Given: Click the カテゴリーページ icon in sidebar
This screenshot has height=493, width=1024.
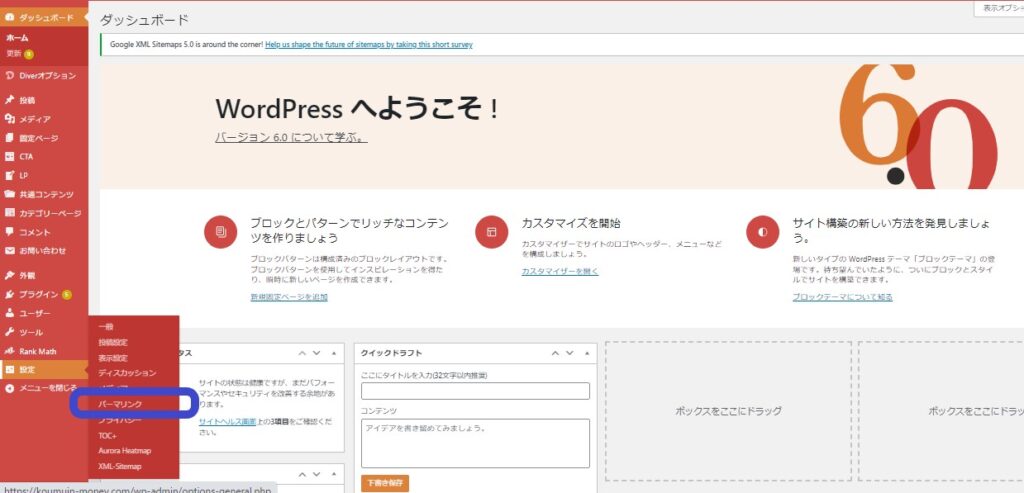Looking at the screenshot, I should [x=9, y=213].
